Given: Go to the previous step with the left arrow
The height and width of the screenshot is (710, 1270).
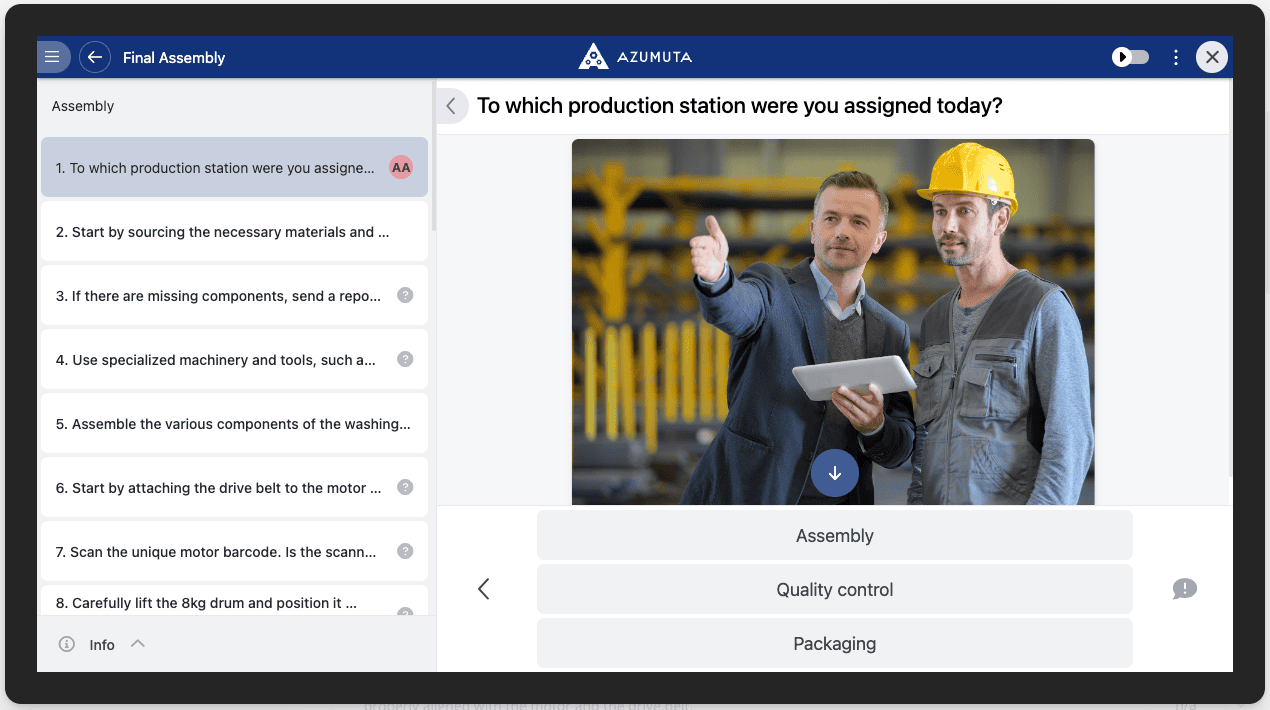Looking at the screenshot, I should [x=484, y=589].
